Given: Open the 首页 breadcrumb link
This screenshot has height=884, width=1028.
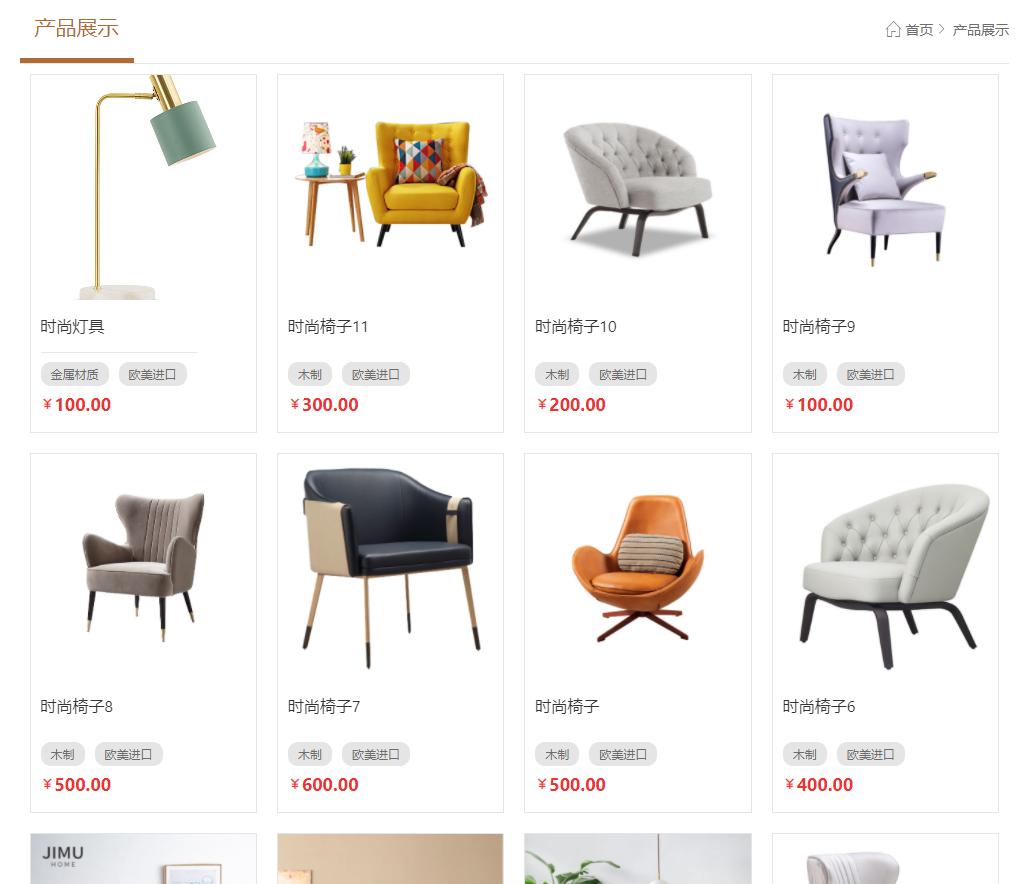Looking at the screenshot, I should tap(919, 30).
